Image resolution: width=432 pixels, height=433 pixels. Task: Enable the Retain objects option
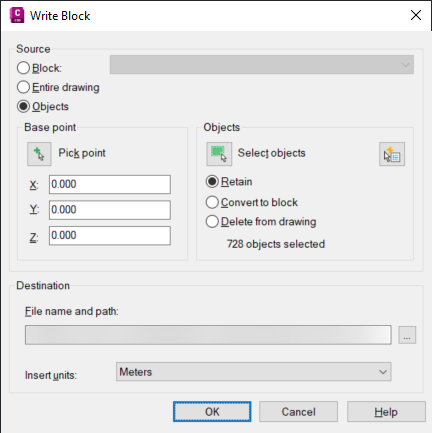pos(212,182)
